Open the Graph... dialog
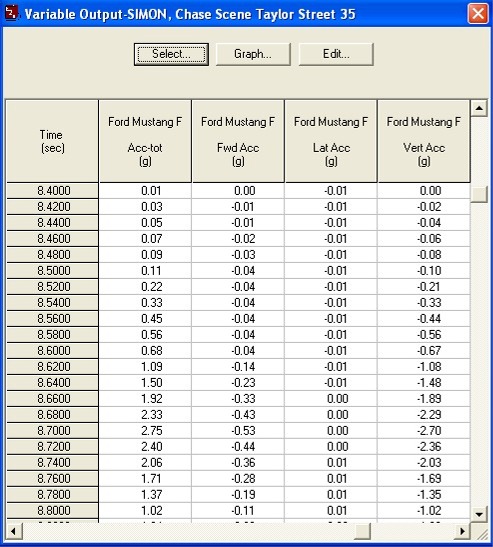This screenshot has height=547, width=493. click(253, 54)
